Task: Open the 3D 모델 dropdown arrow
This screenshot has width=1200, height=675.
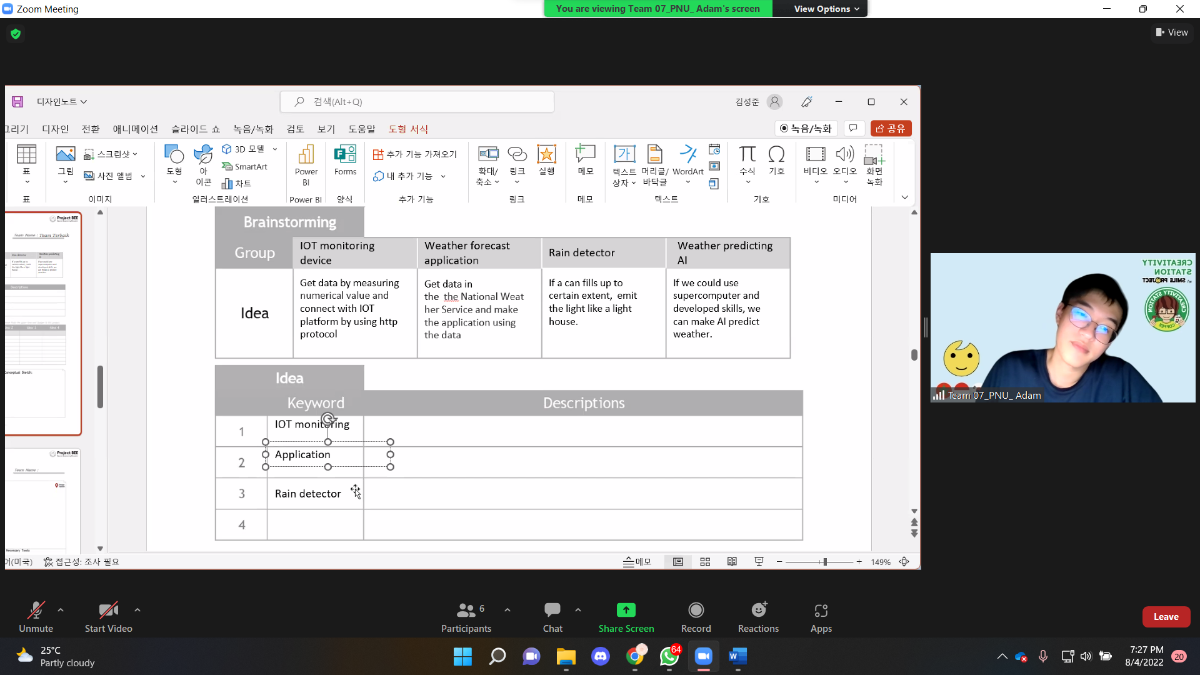Action: pyautogui.click(x=275, y=149)
